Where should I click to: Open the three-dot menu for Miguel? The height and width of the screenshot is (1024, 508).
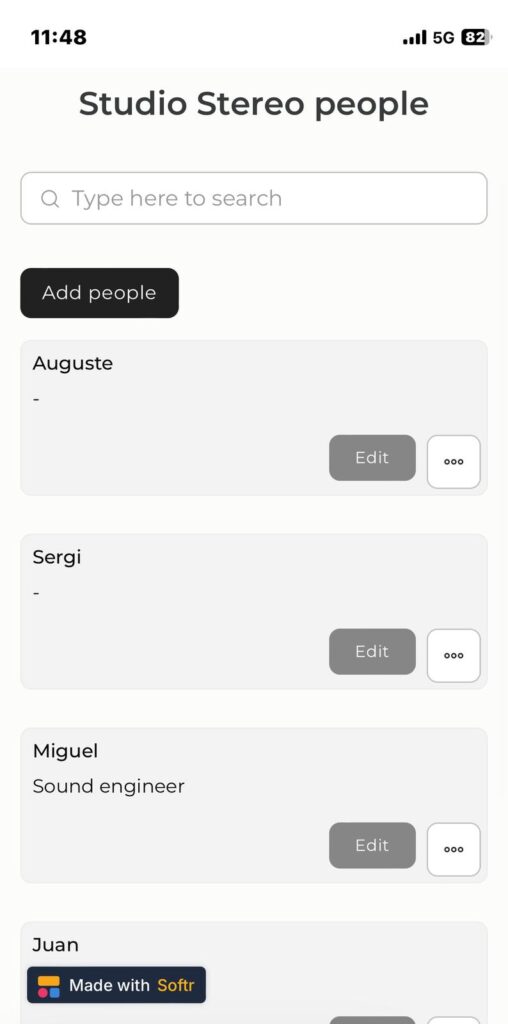454,850
